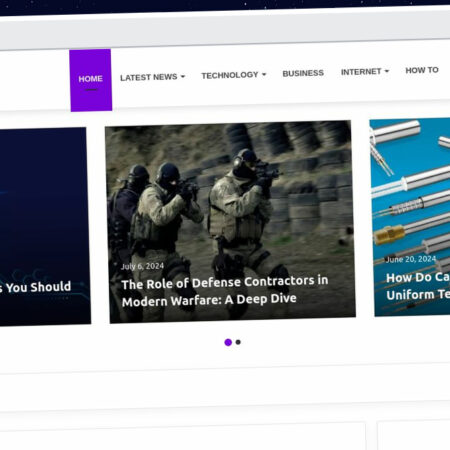Open the Defense Contractors in Modern Warfare article

tap(225, 291)
